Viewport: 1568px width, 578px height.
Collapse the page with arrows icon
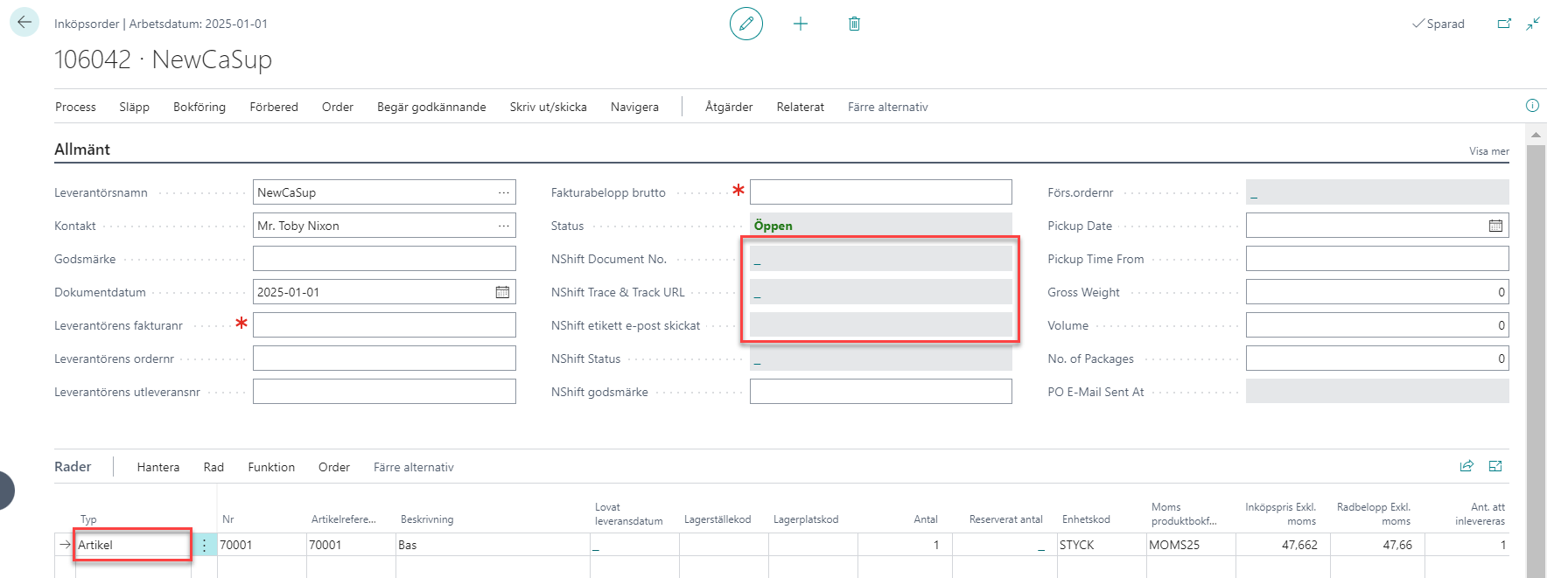pos(1533,24)
